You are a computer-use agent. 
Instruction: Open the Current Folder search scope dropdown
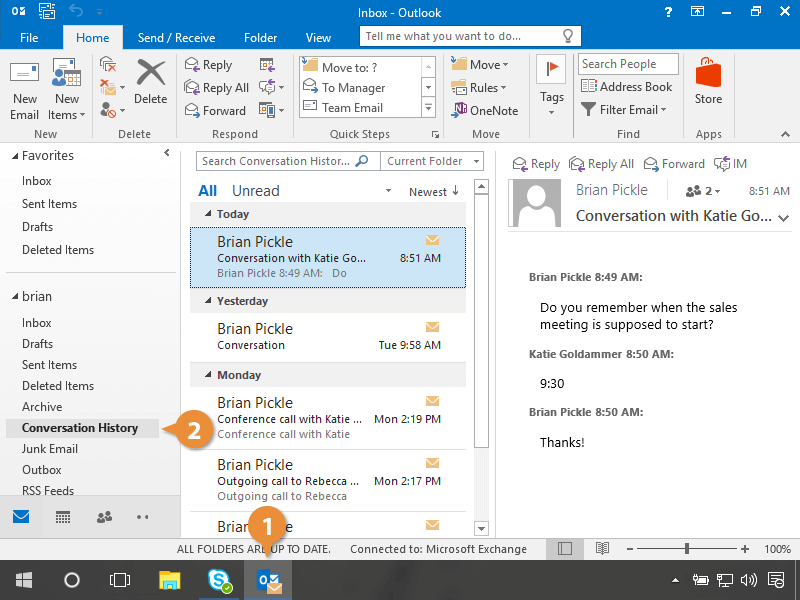[433, 161]
